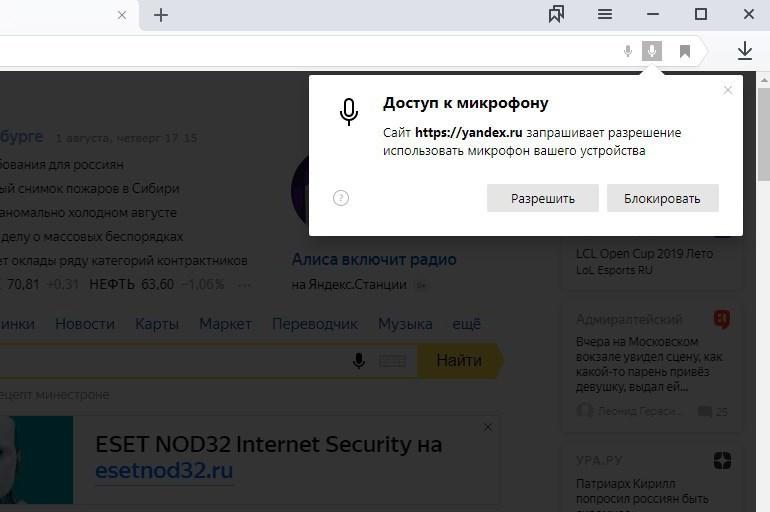Open the browser hamburger menu
This screenshot has height=512, width=770.
[605, 14]
